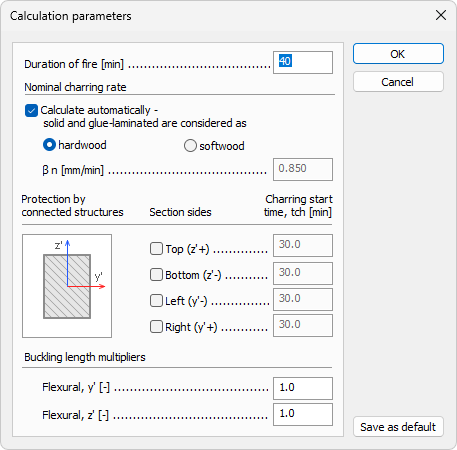Enable Right (y'+) protection checkbox
The width and height of the screenshot is (457, 450).
tap(156, 327)
